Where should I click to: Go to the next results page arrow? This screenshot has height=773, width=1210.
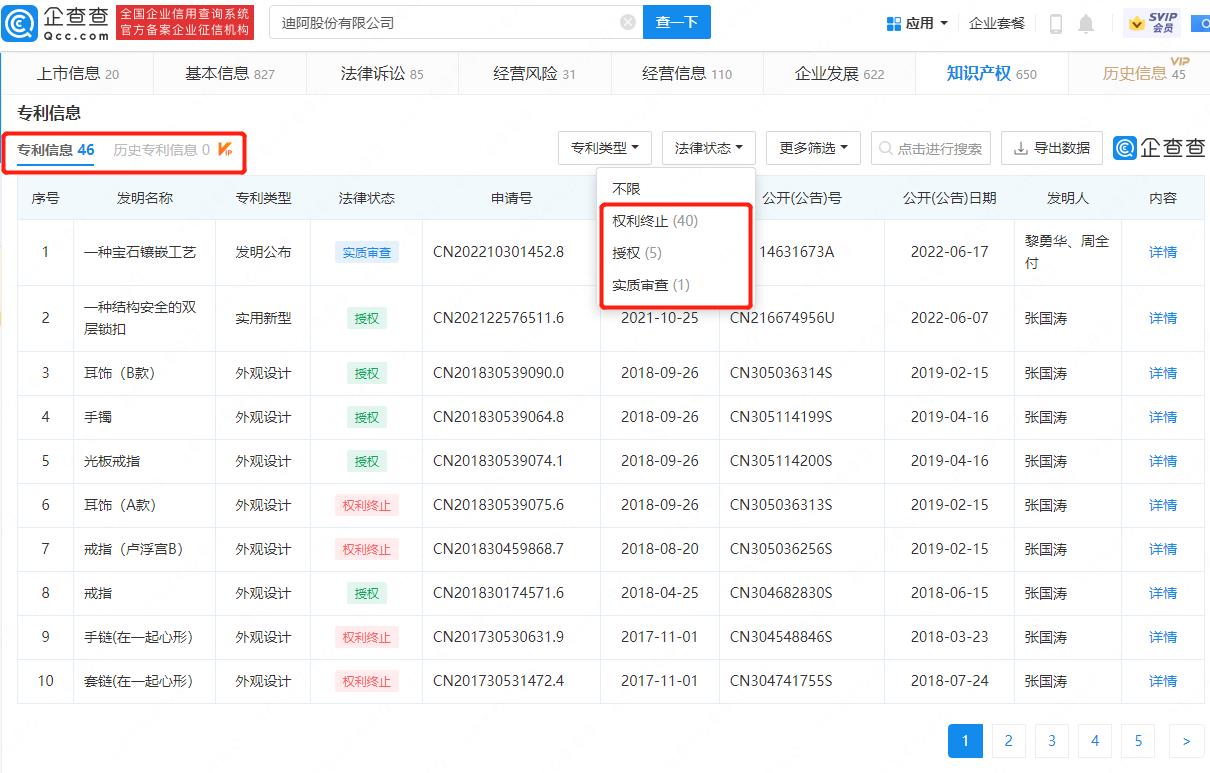tap(1186, 741)
